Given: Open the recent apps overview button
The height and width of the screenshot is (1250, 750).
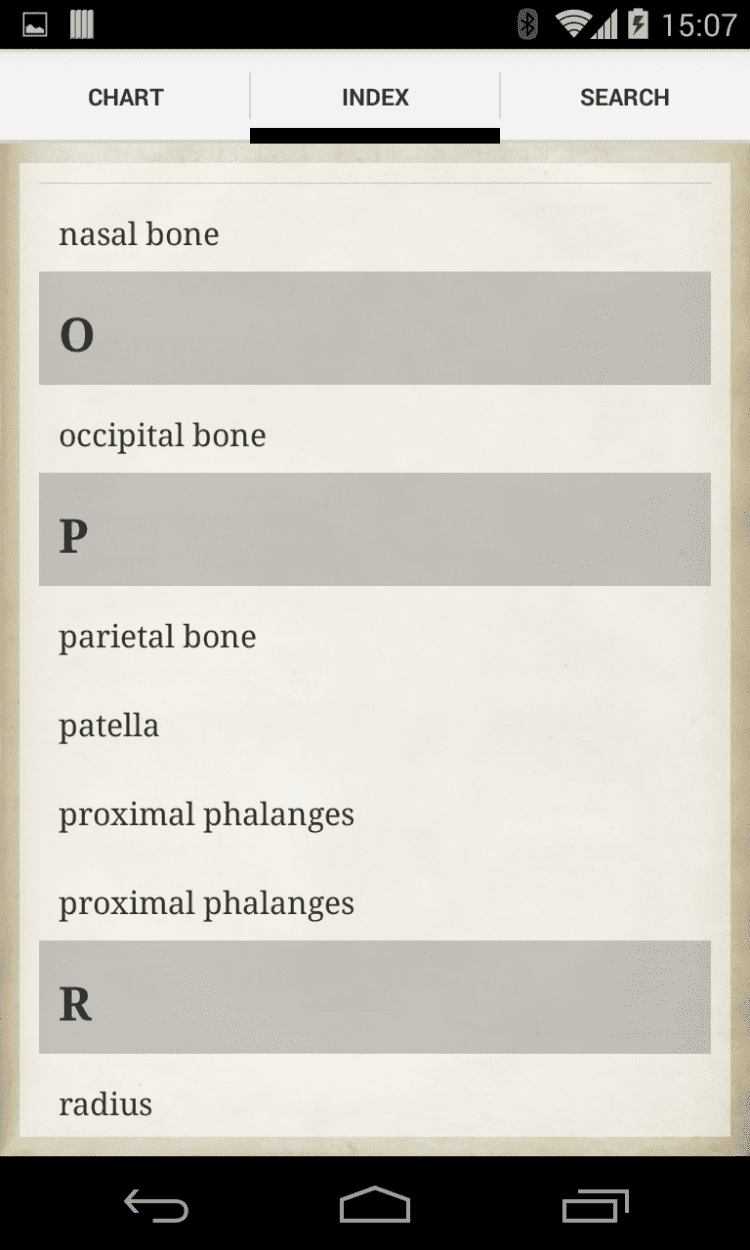Looking at the screenshot, I should (x=594, y=1205).
